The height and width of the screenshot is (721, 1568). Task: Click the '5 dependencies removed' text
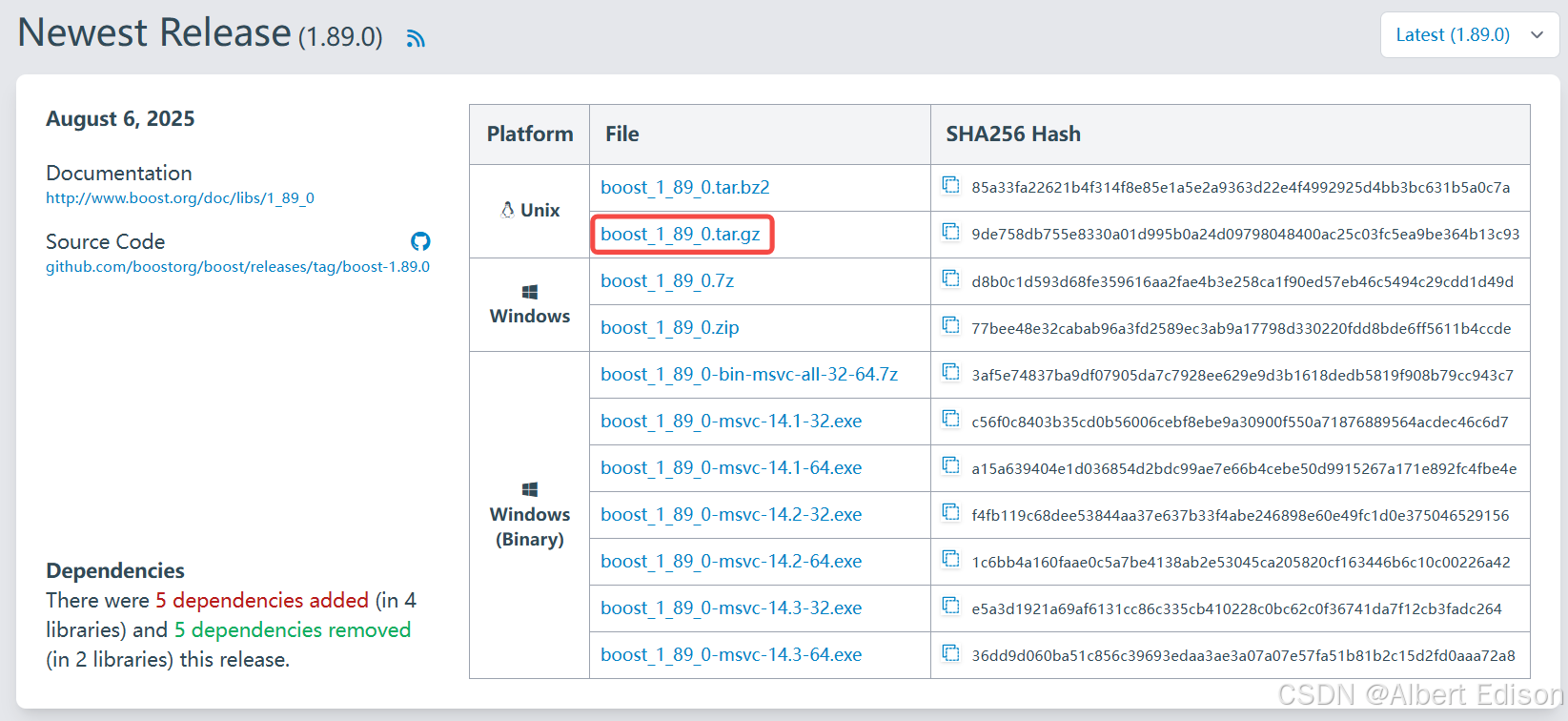point(292,629)
